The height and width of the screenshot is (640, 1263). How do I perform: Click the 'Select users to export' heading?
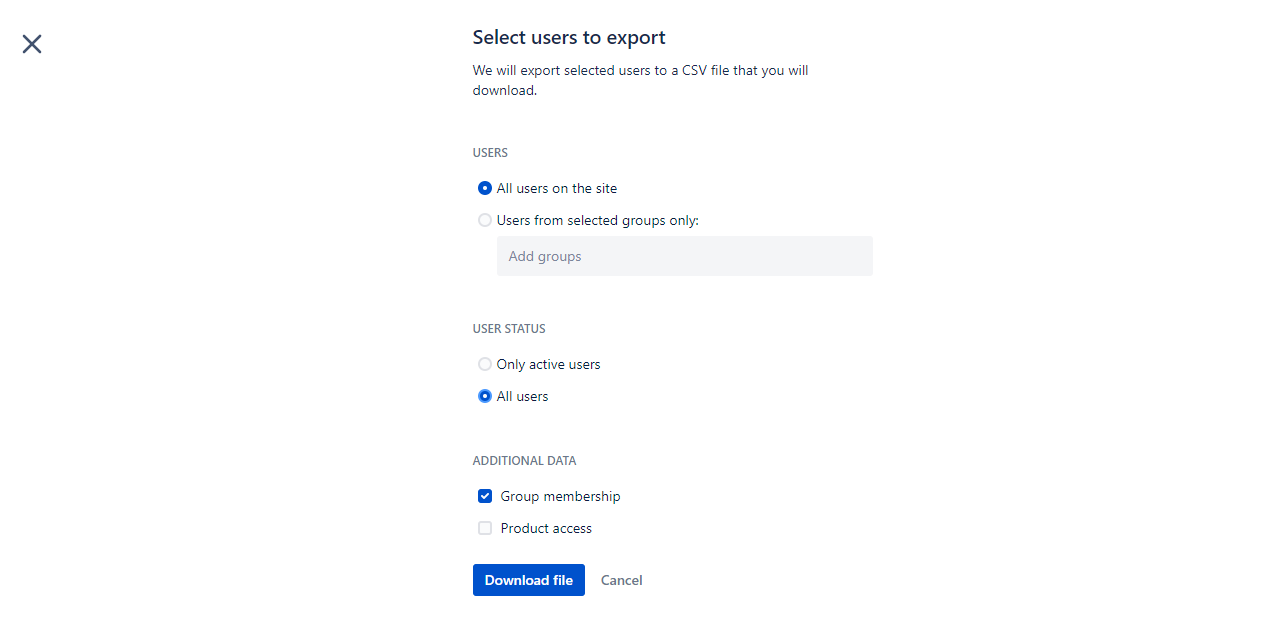(x=569, y=38)
